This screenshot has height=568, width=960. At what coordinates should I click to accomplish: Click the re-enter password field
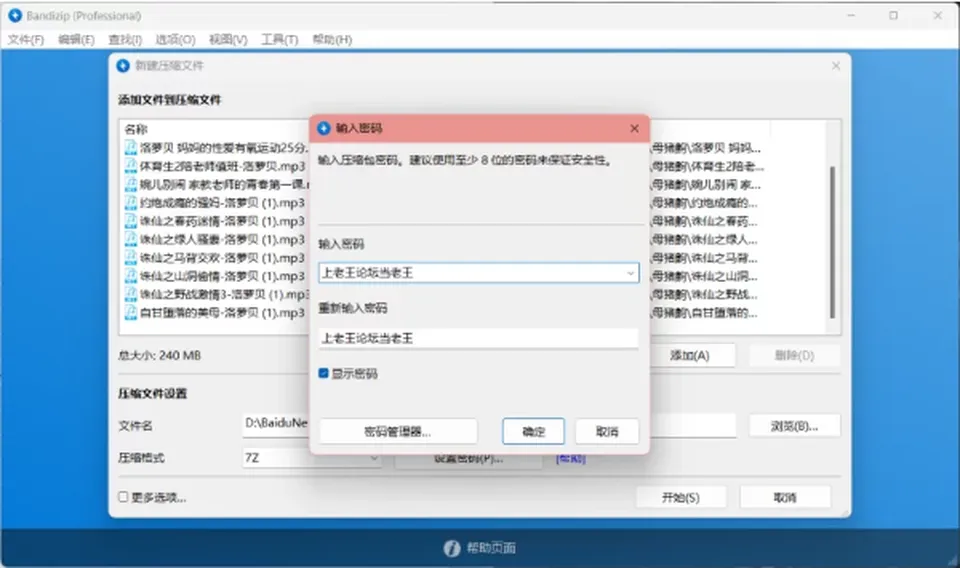[x=478, y=338]
